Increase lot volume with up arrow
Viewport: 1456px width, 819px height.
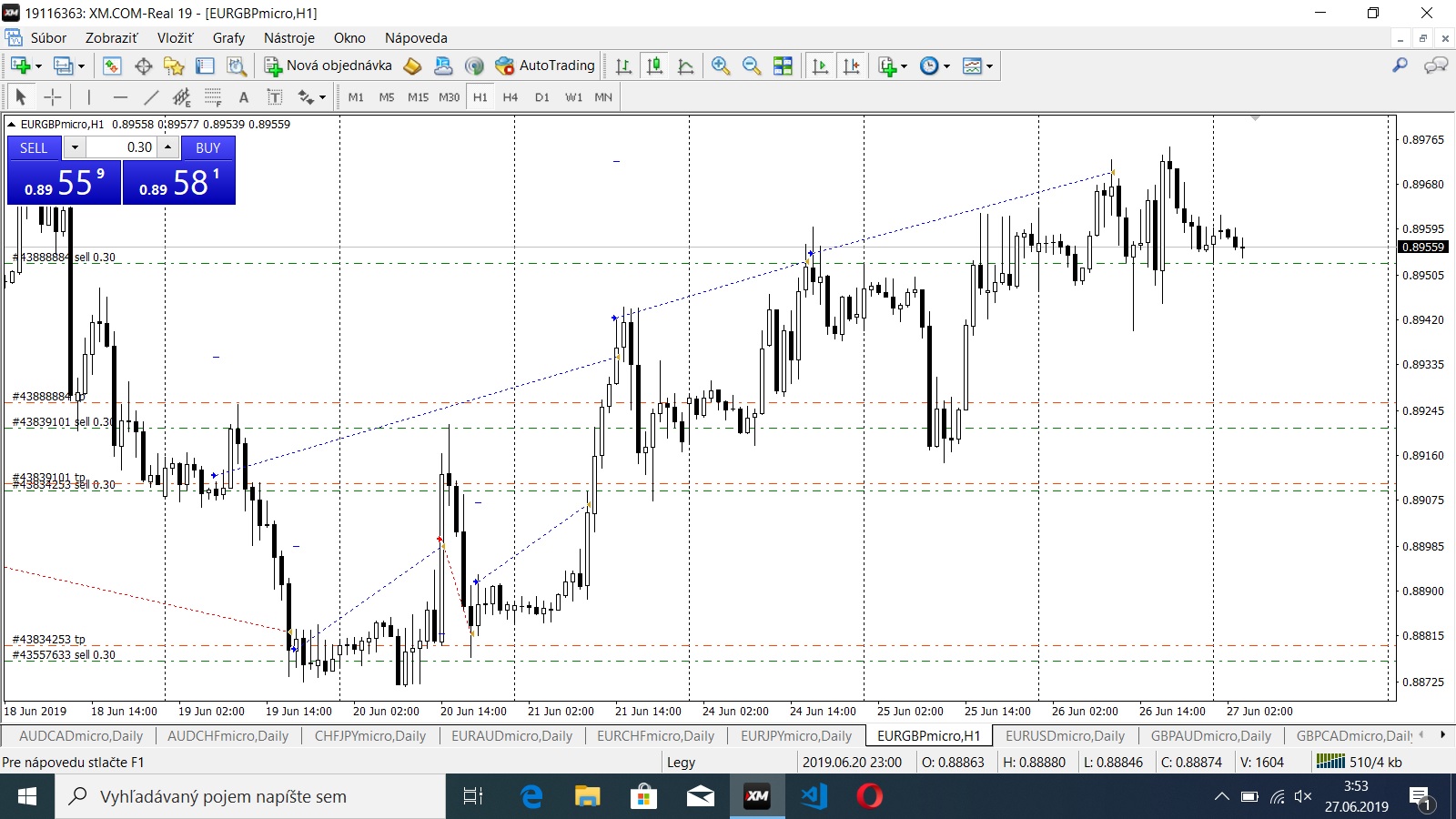coord(168,147)
